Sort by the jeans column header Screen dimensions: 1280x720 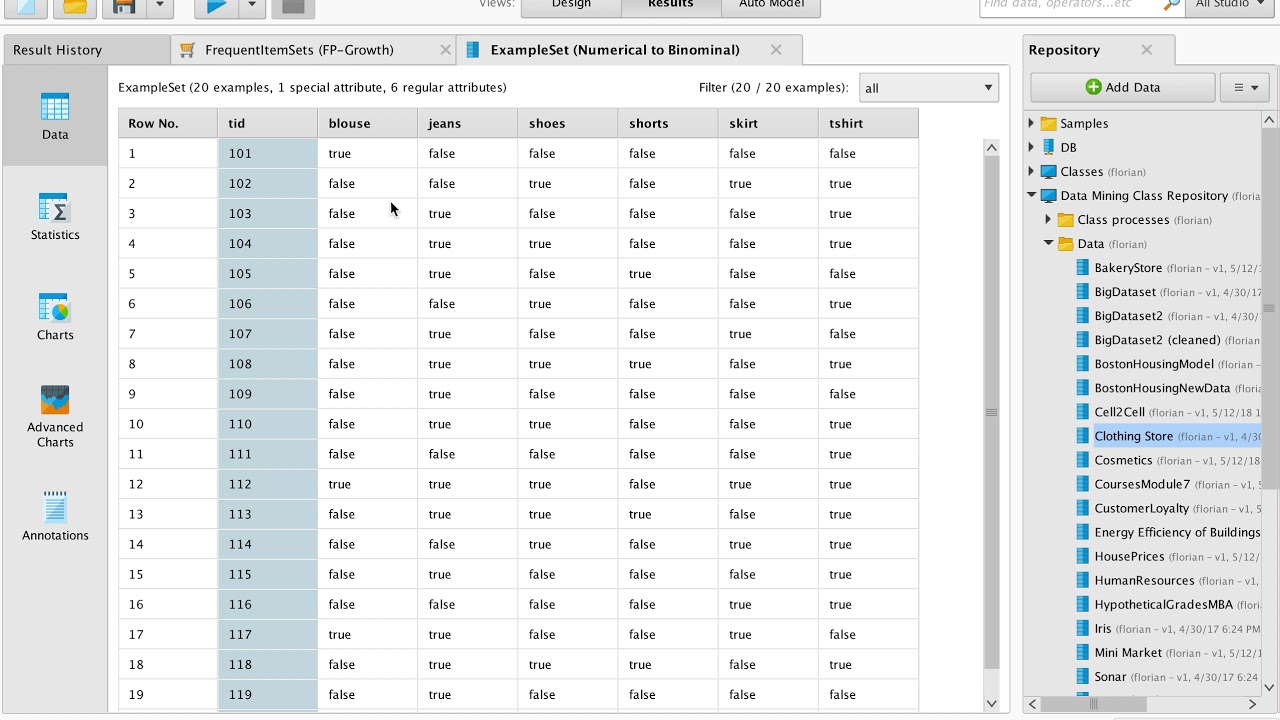(467, 124)
